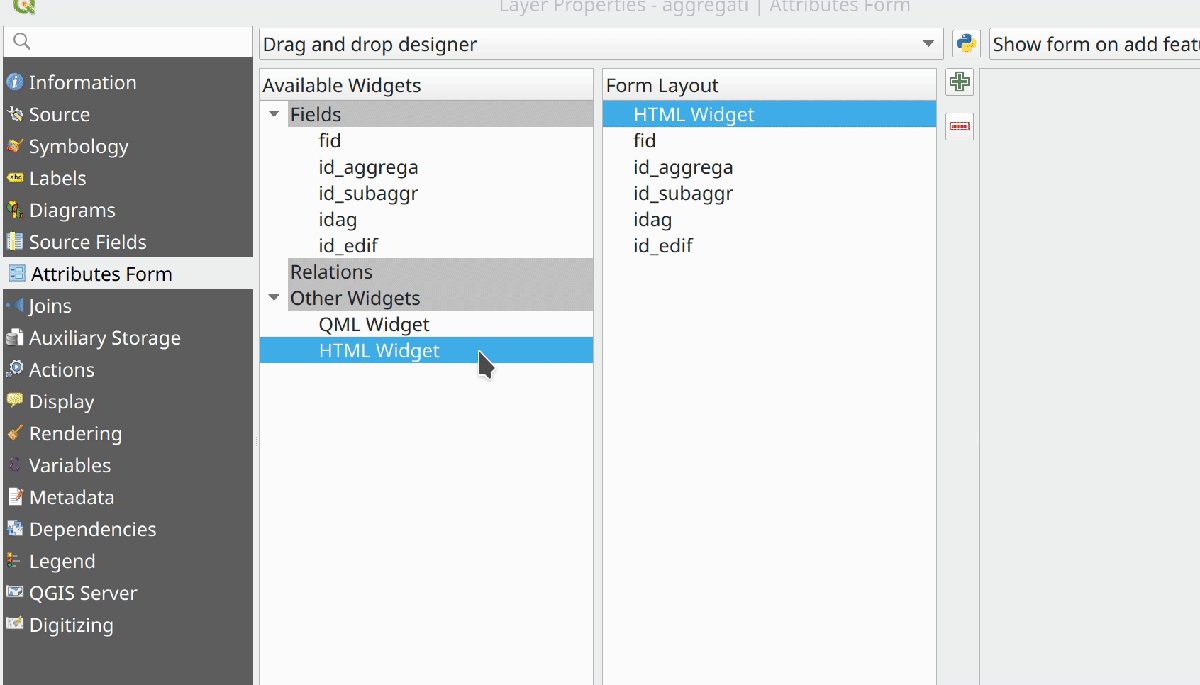1200x685 pixels.
Task: Select HTML Widget in the Form Layout
Action: point(693,115)
